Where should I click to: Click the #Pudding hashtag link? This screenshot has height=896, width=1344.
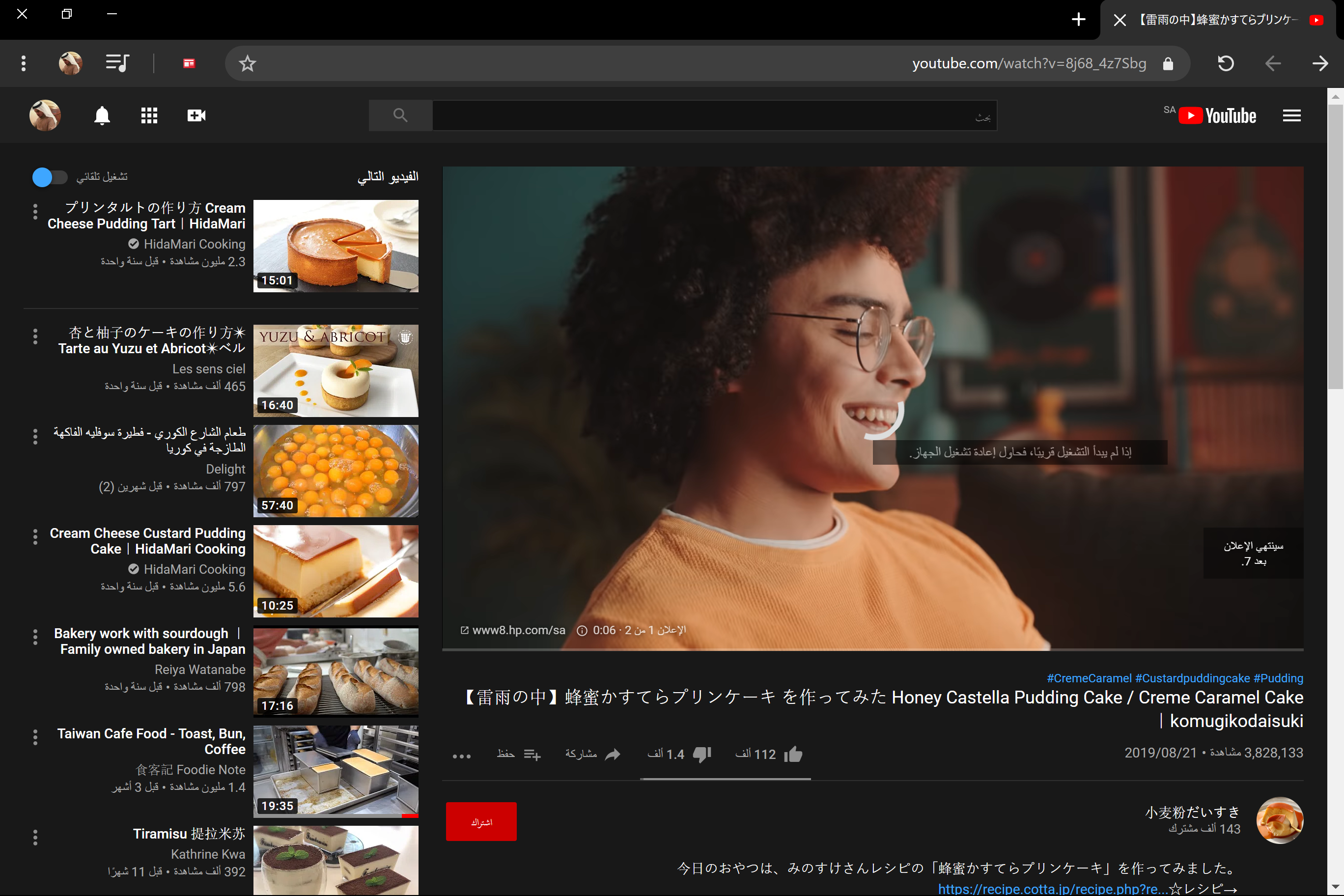pos(1278,678)
